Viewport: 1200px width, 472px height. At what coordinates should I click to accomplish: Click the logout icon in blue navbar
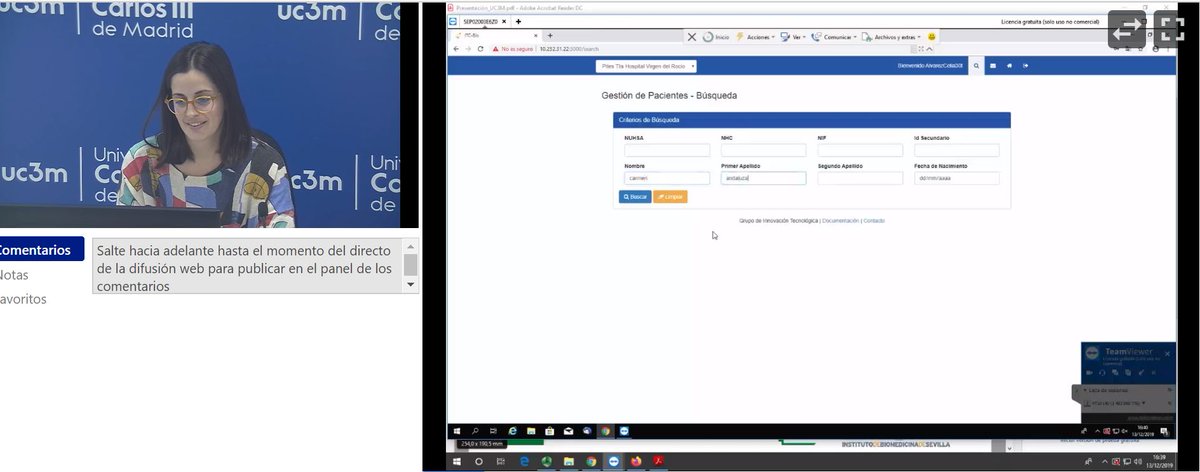point(1025,66)
